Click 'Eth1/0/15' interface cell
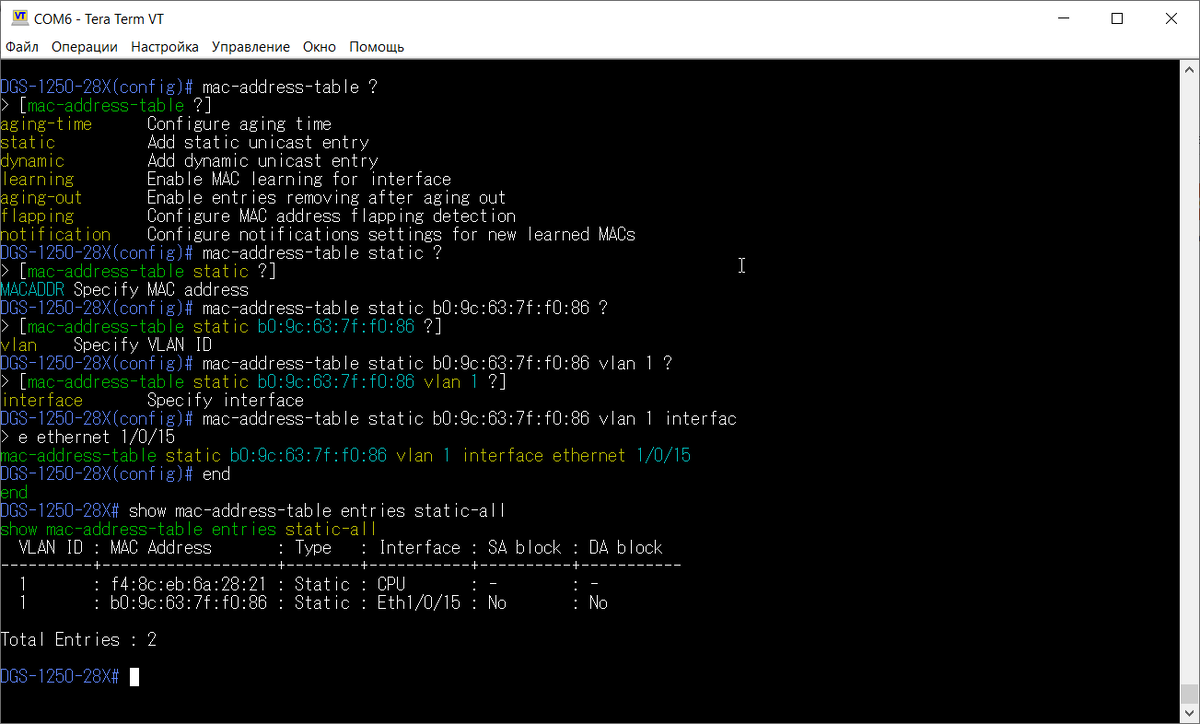1200x724 pixels. [x=419, y=603]
